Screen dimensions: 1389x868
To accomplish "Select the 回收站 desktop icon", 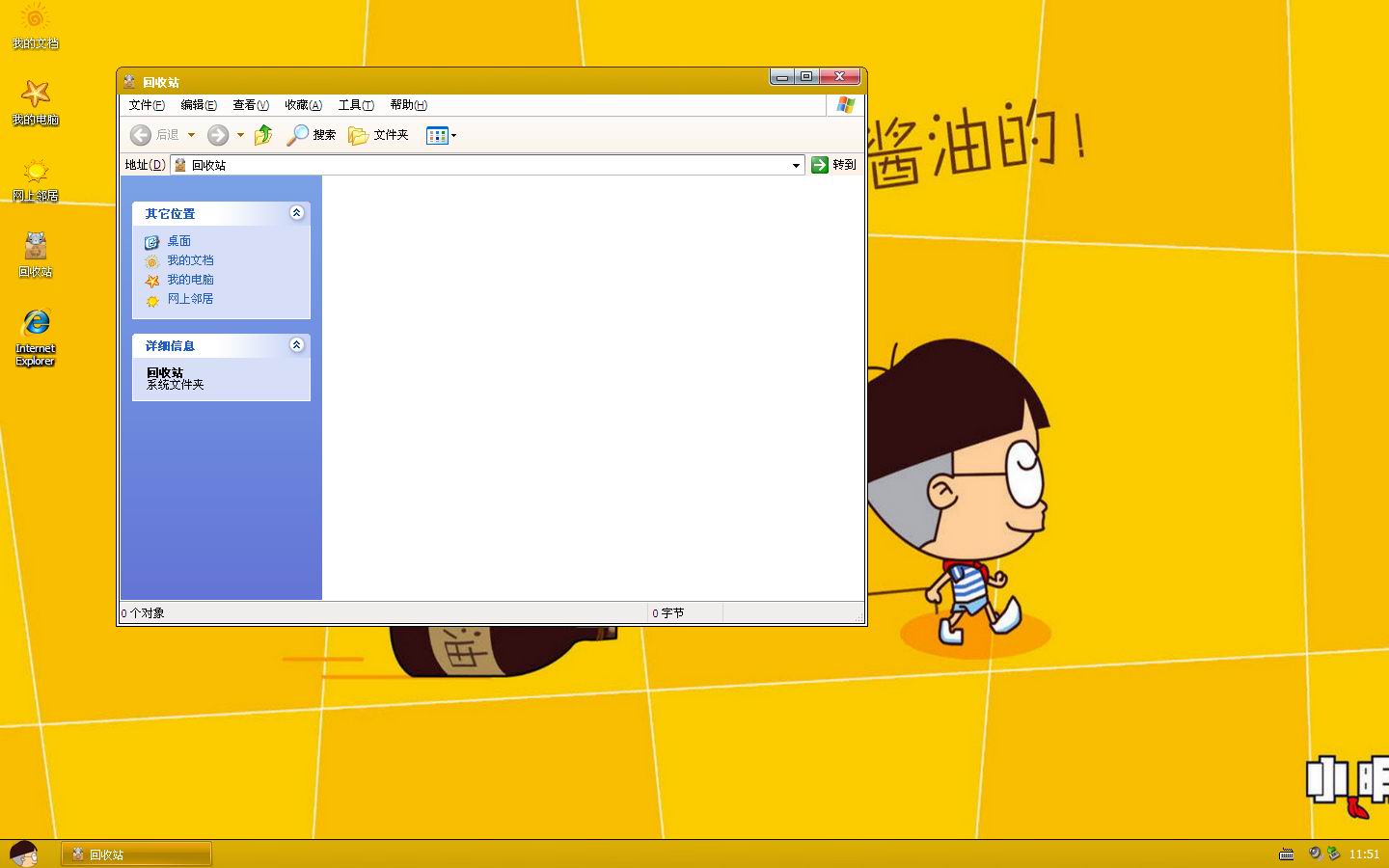I will coord(35,256).
